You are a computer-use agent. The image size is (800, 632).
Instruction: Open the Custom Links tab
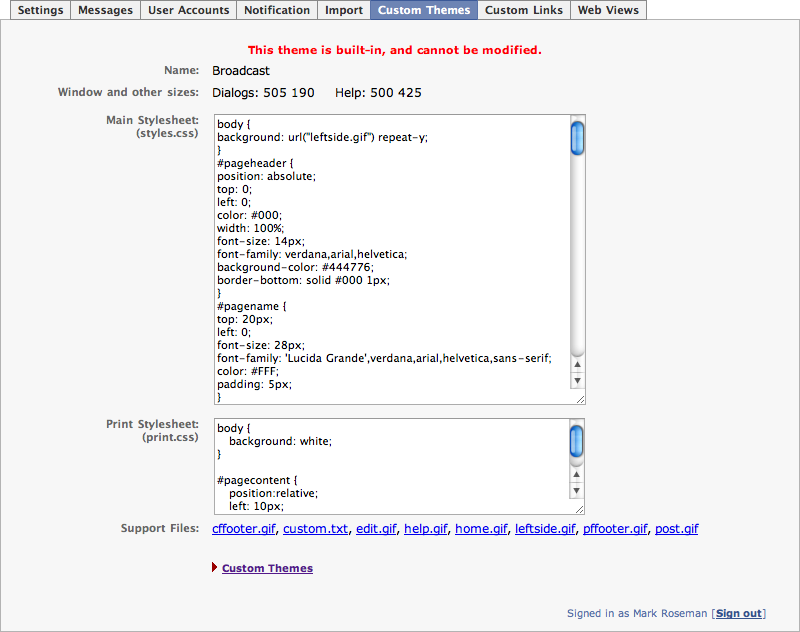coord(524,10)
